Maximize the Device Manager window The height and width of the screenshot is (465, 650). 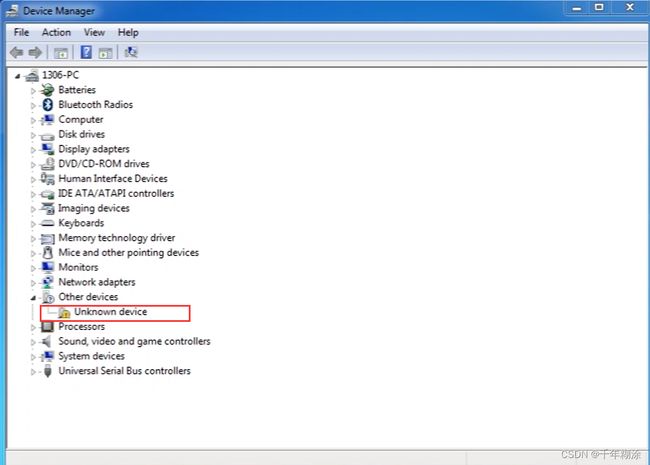click(x=599, y=7)
